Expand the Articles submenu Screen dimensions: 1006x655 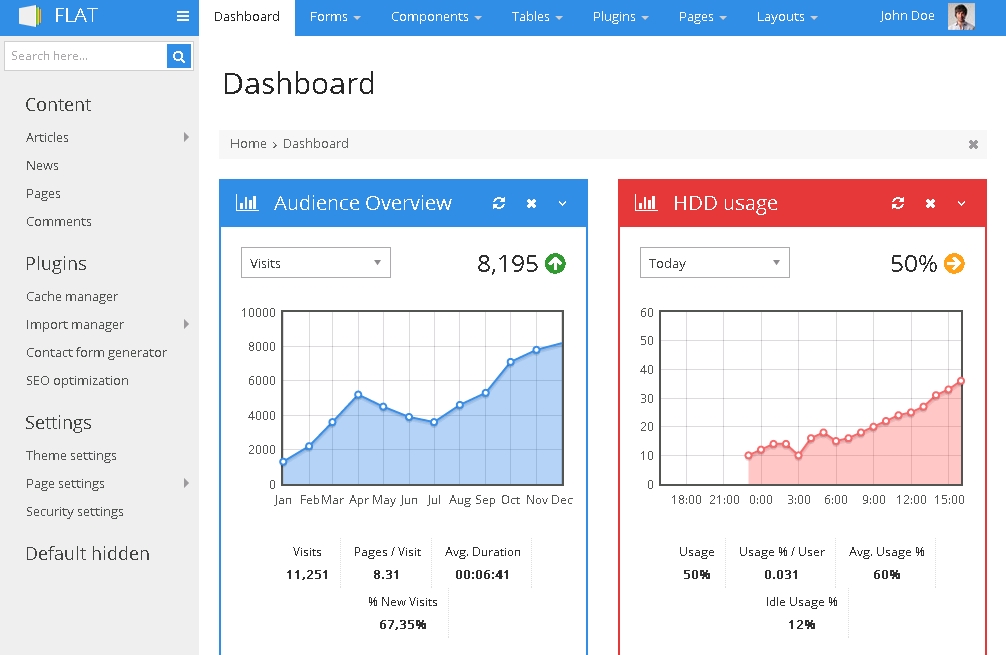(x=186, y=137)
